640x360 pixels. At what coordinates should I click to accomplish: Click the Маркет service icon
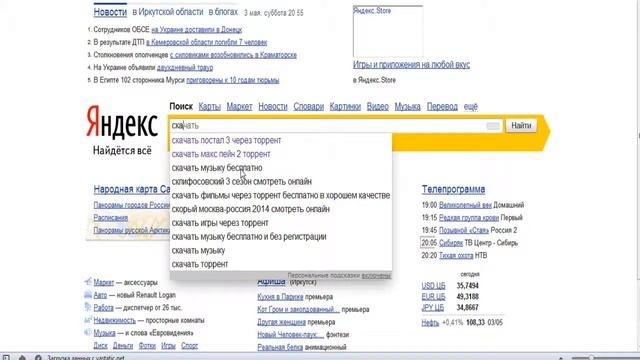click(x=88, y=282)
